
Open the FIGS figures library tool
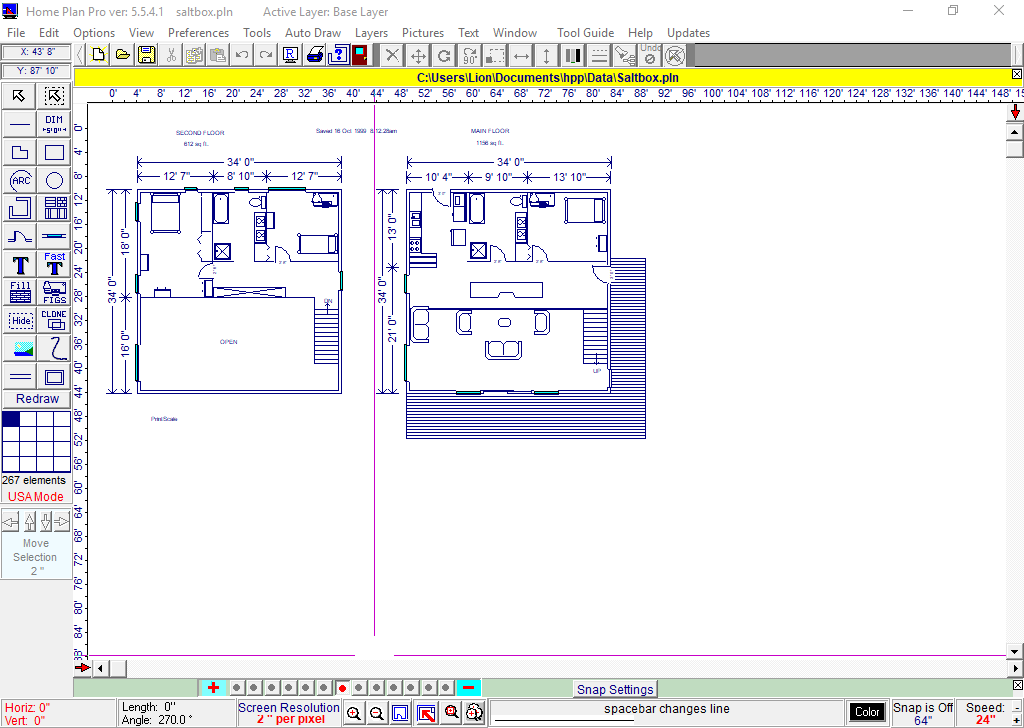pyautogui.click(x=54, y=293)
